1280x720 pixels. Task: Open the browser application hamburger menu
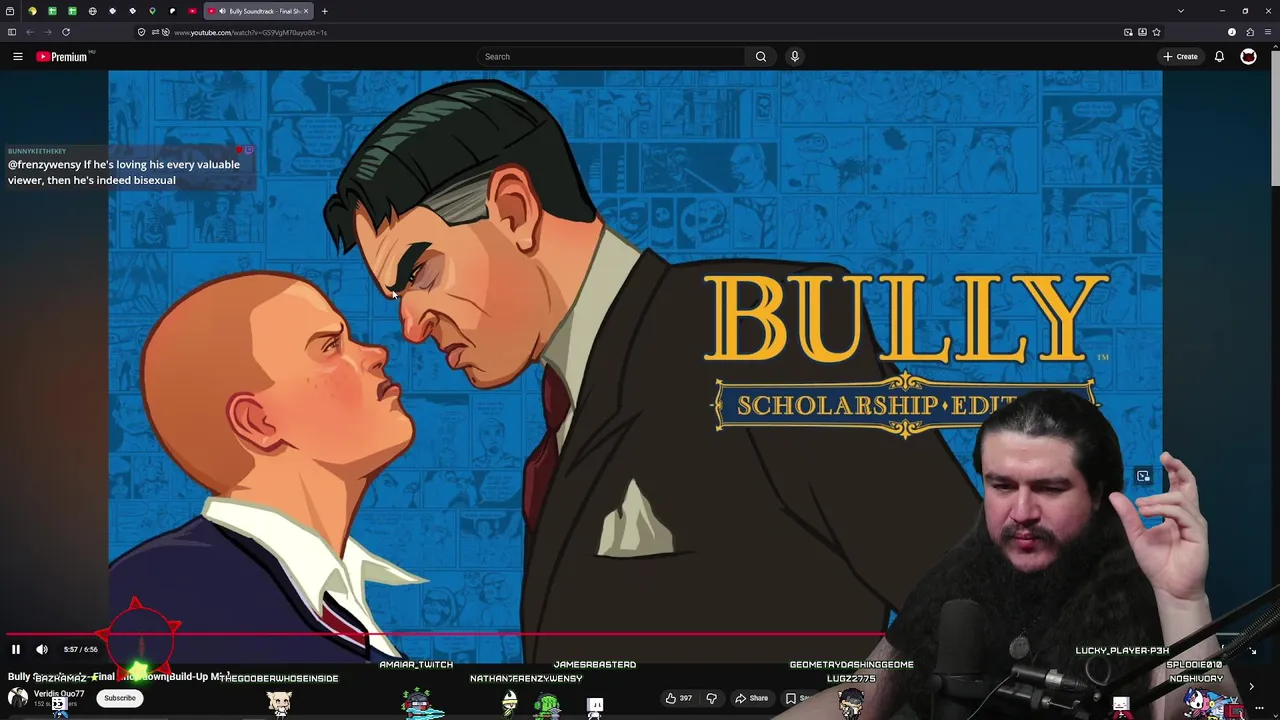[x=1267, y=32]
